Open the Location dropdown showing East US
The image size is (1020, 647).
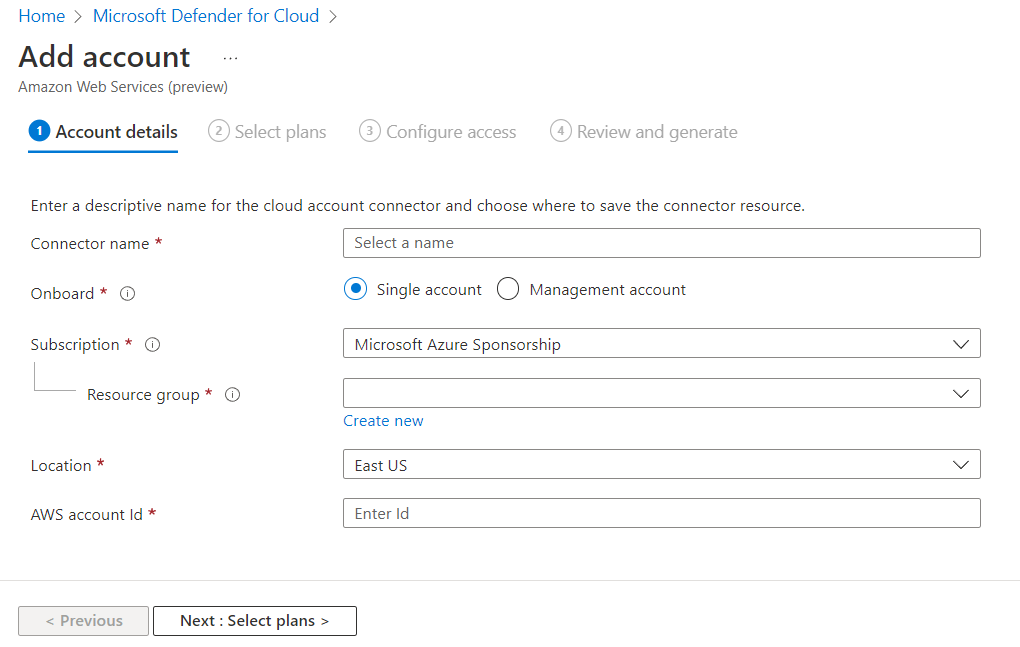(x=662, y=464)
